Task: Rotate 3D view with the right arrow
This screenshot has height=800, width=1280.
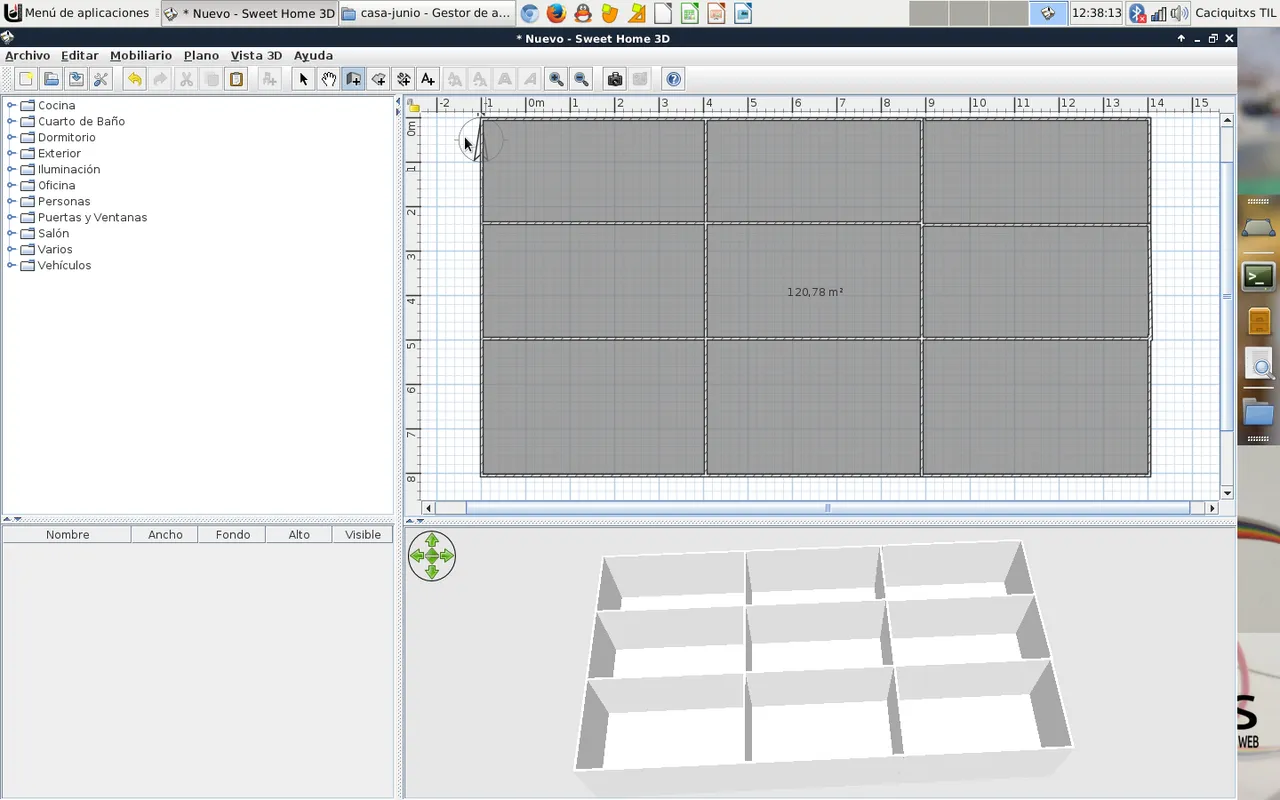Action: click(x=447, y=556)
